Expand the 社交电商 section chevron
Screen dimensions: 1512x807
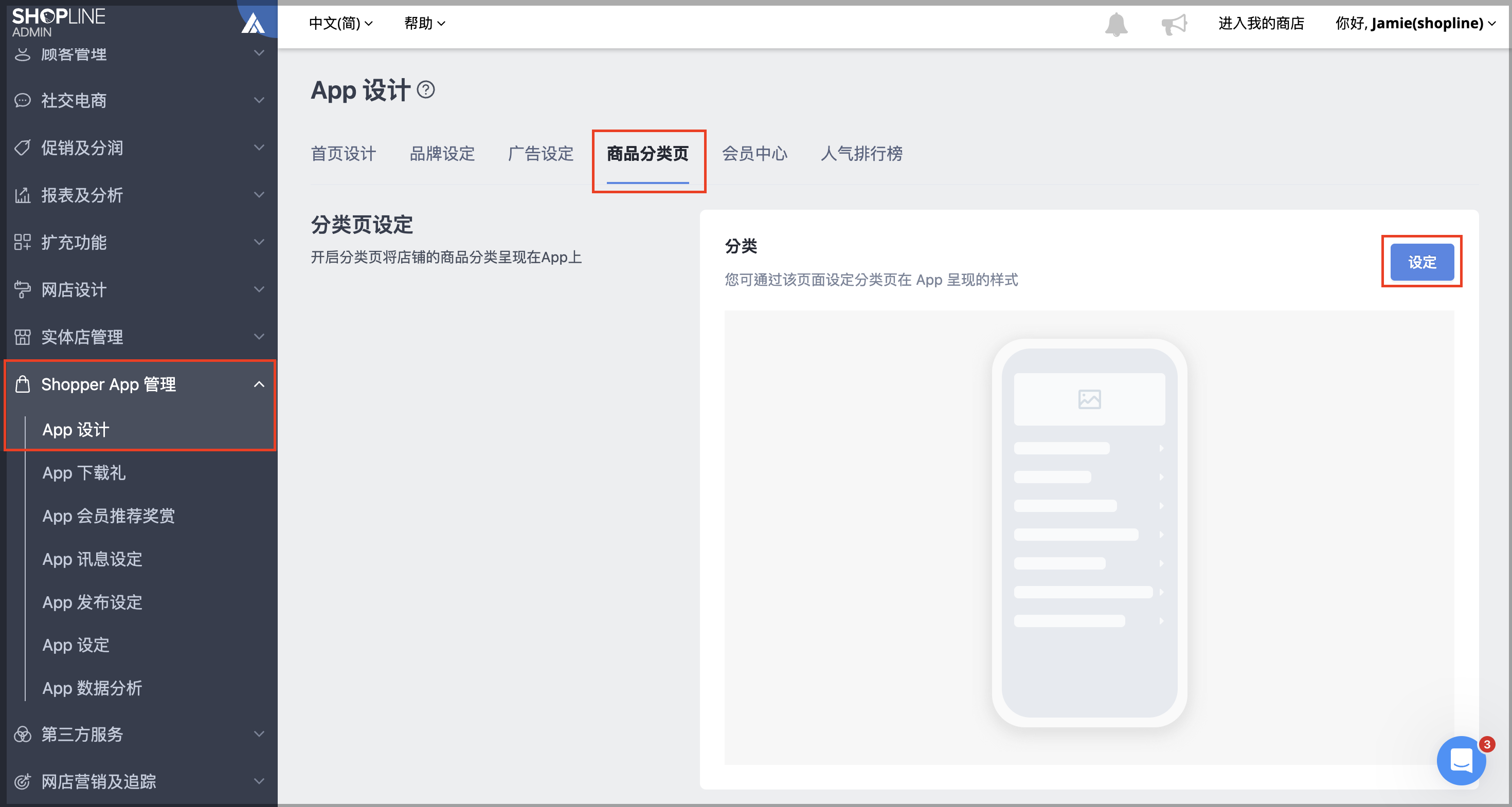259,100
